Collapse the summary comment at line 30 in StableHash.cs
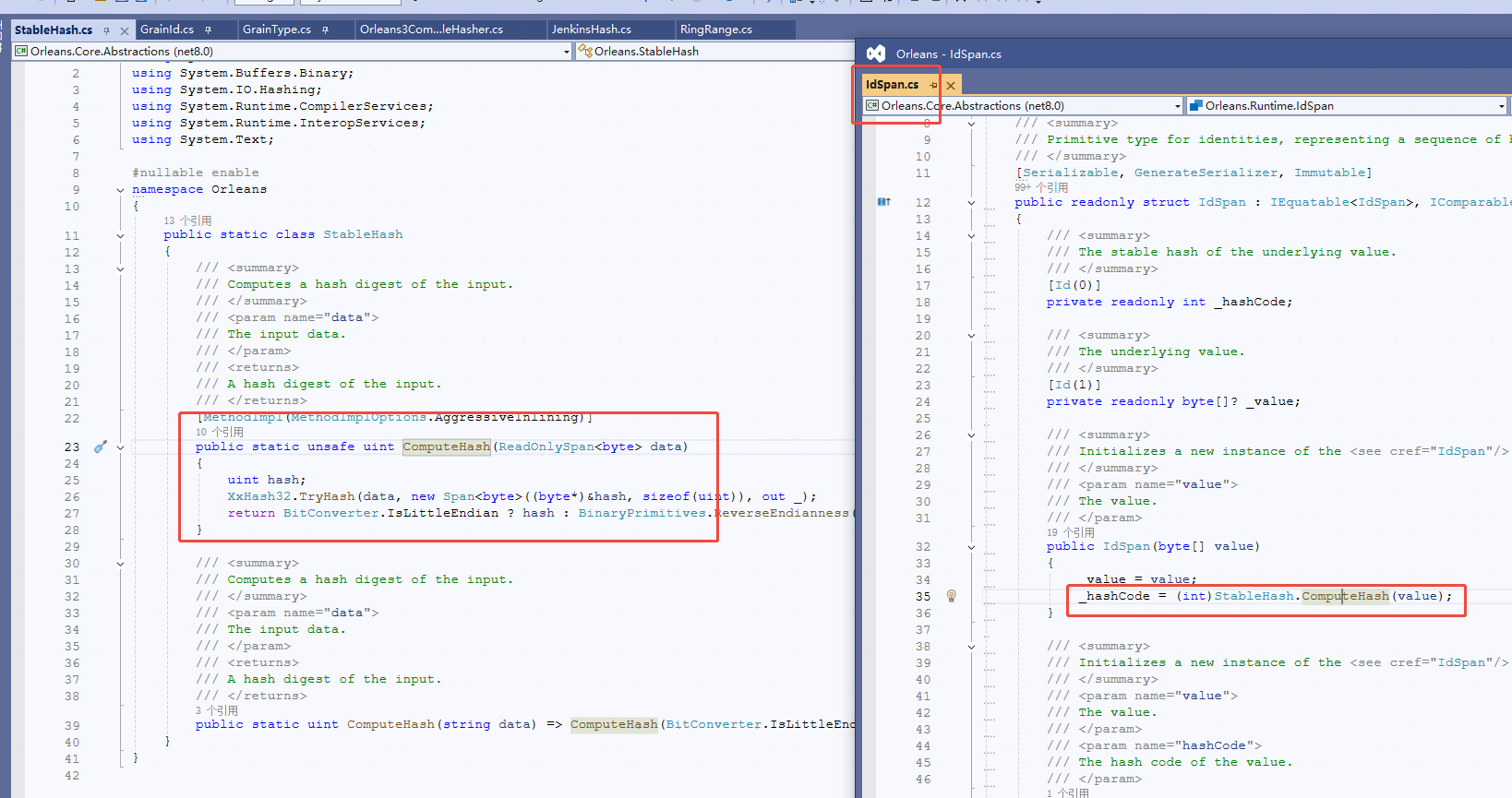The width and height of the screenshot is (1512, 798). 120,564
